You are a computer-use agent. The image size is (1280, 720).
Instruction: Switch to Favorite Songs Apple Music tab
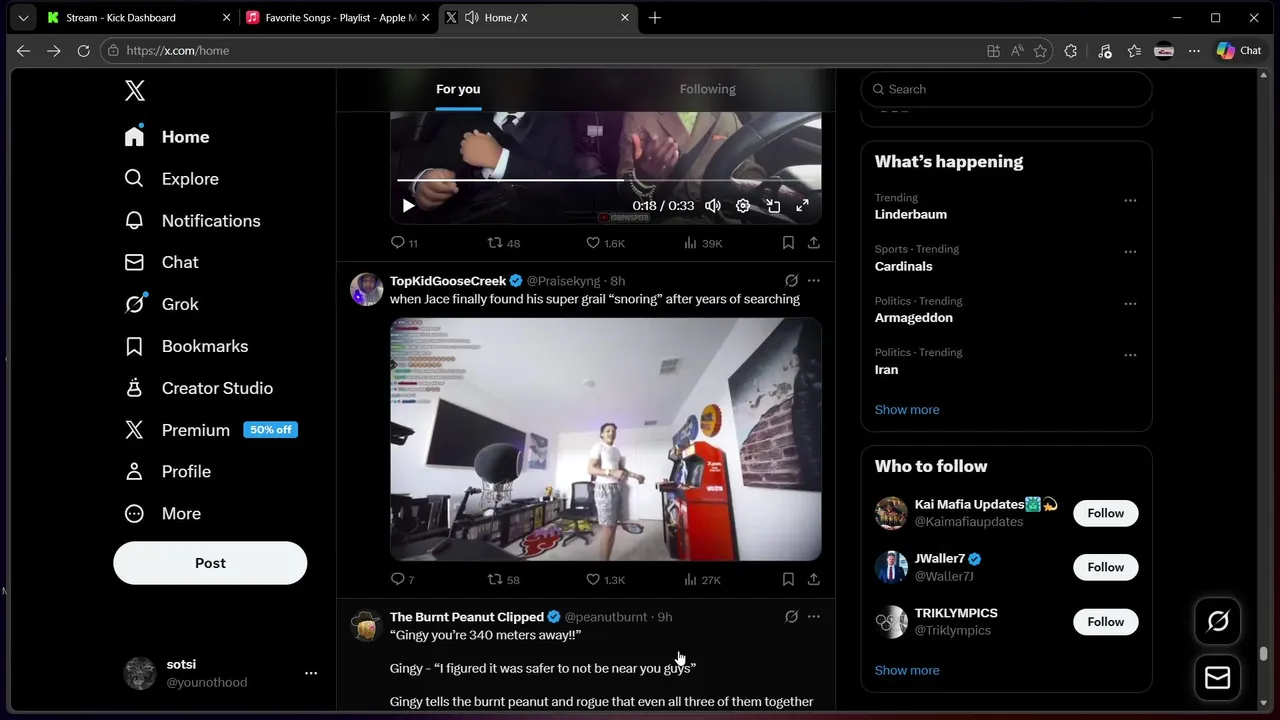click(338, 18)
